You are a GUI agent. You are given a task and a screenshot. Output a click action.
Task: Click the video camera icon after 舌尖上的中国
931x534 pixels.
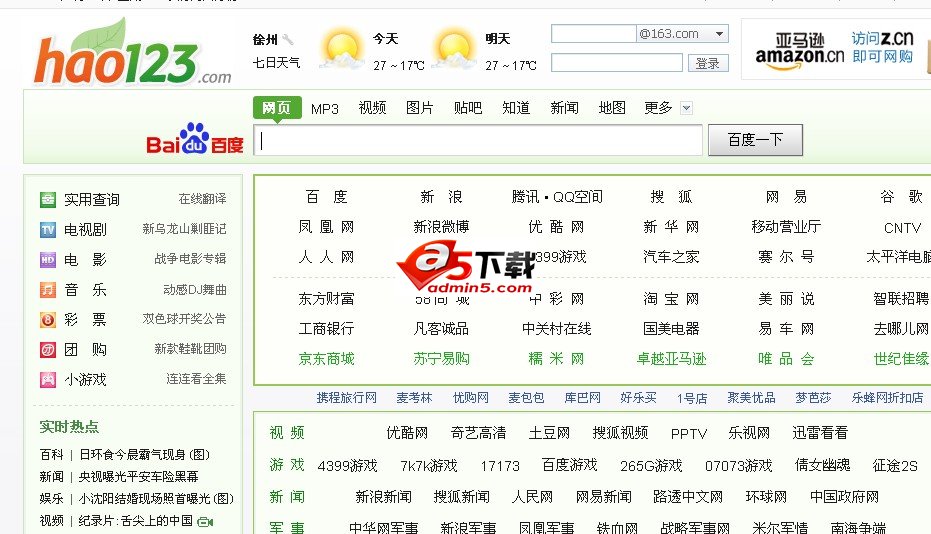pyautogui.click(x=205, y=522)
